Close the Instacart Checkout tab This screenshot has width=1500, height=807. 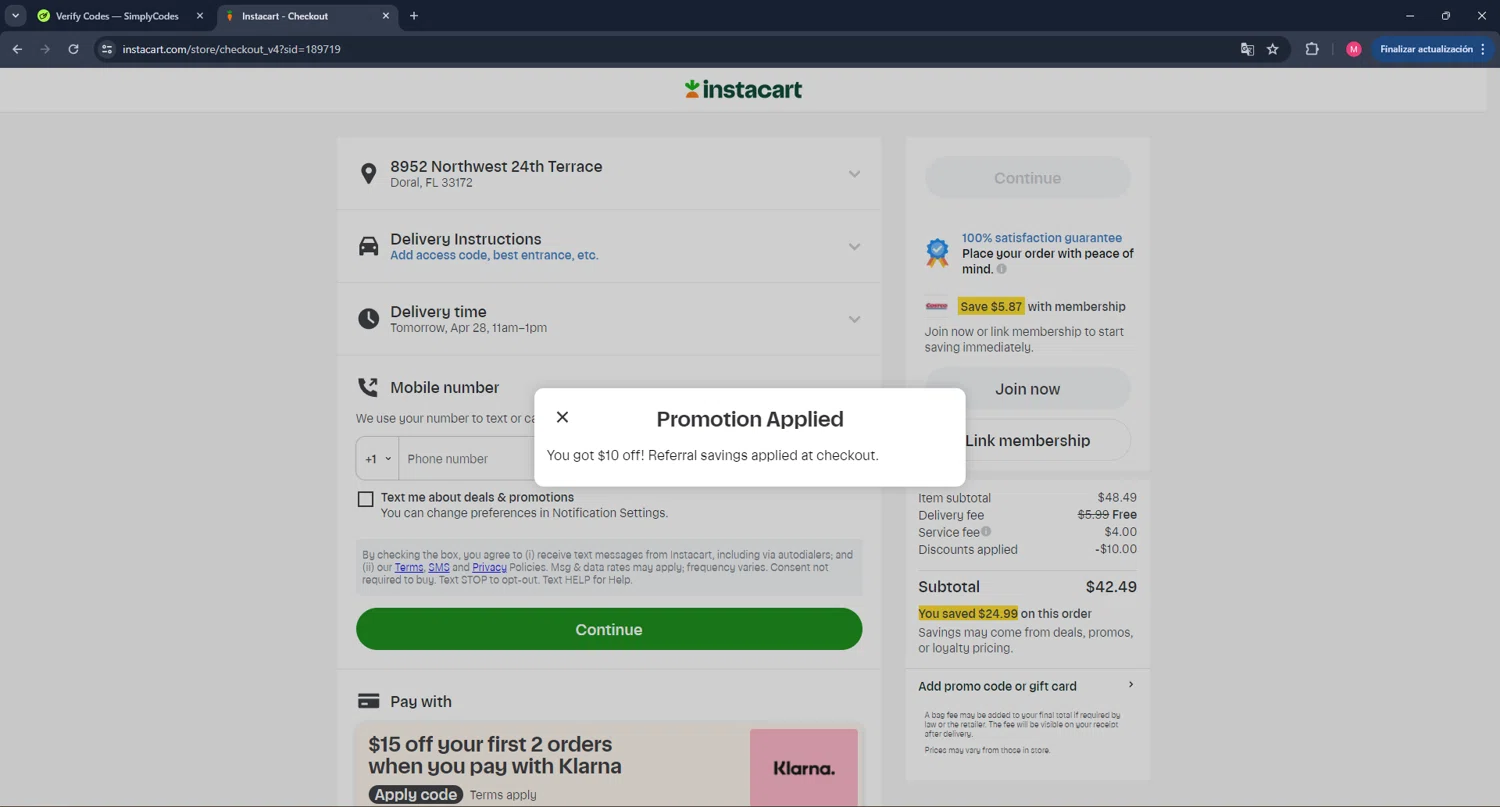[x=386, y=16]
